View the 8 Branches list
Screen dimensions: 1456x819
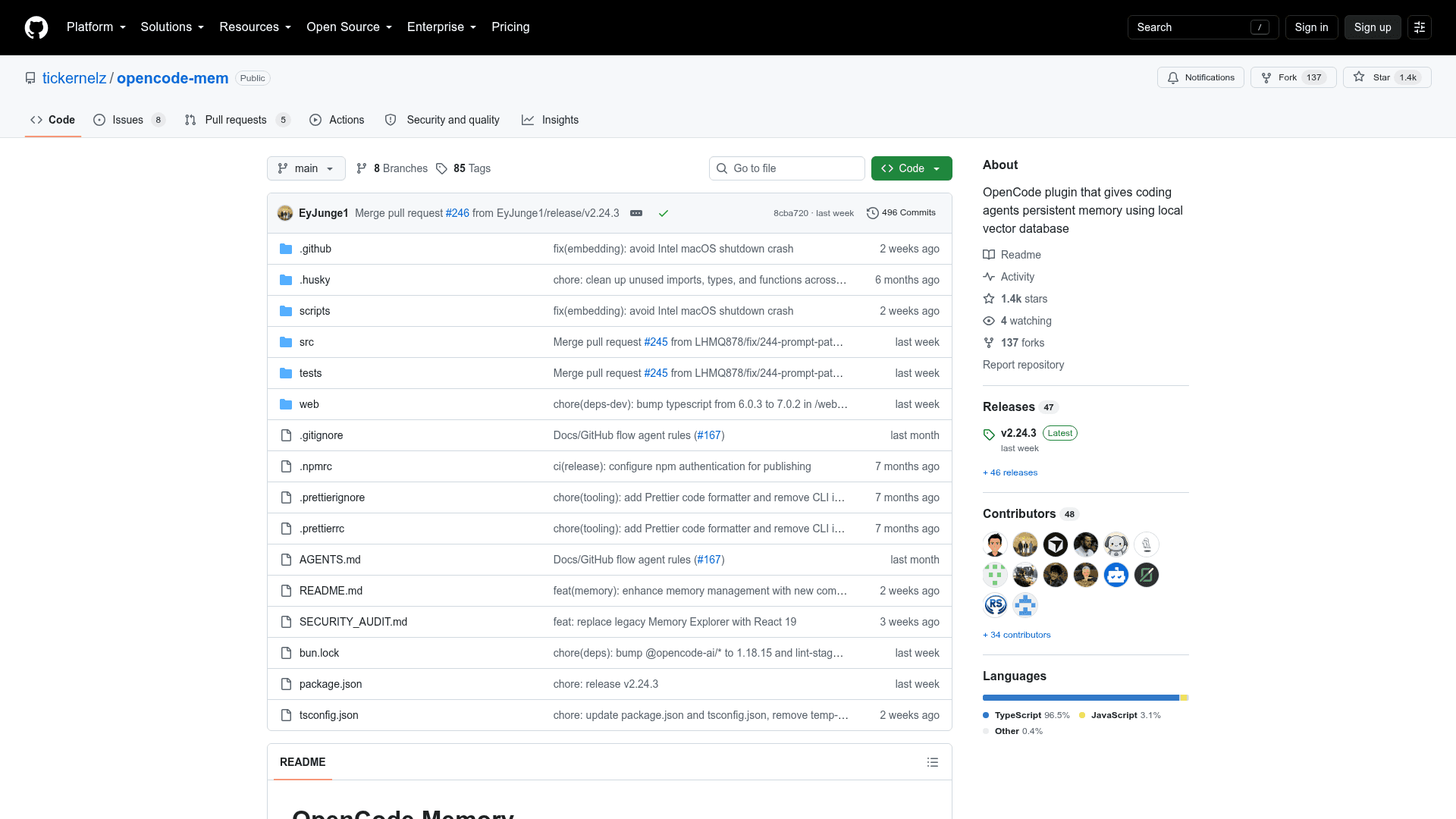[x=392, y=168]
